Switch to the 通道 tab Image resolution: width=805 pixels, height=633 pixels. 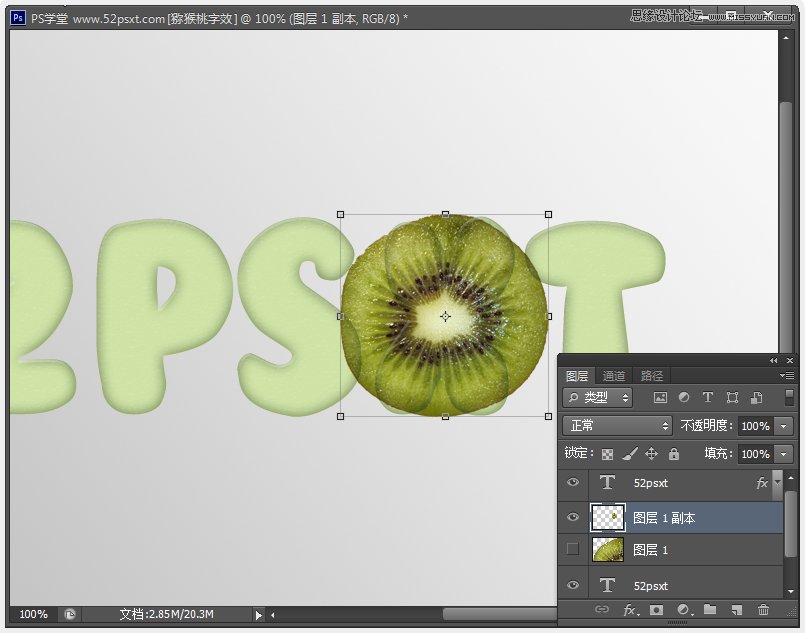coord(614,376)
